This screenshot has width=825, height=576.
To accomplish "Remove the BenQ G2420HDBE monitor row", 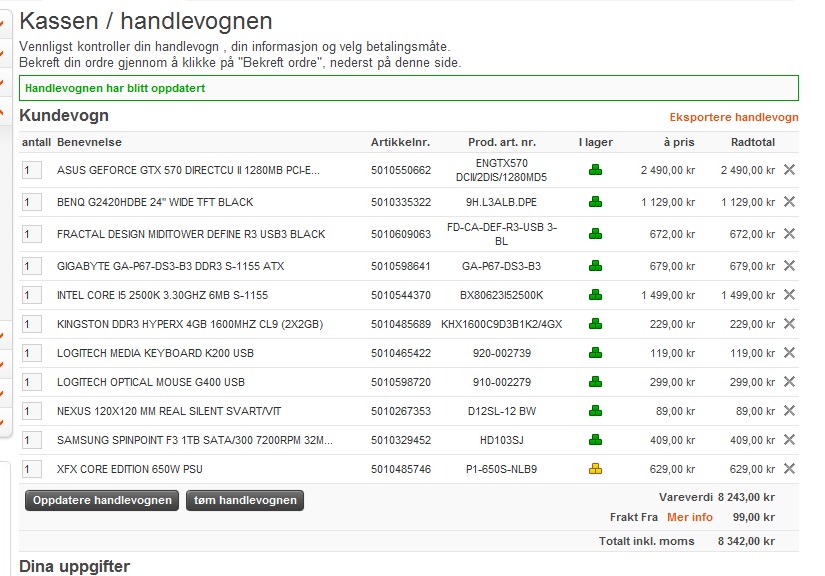I will (789, 201).
